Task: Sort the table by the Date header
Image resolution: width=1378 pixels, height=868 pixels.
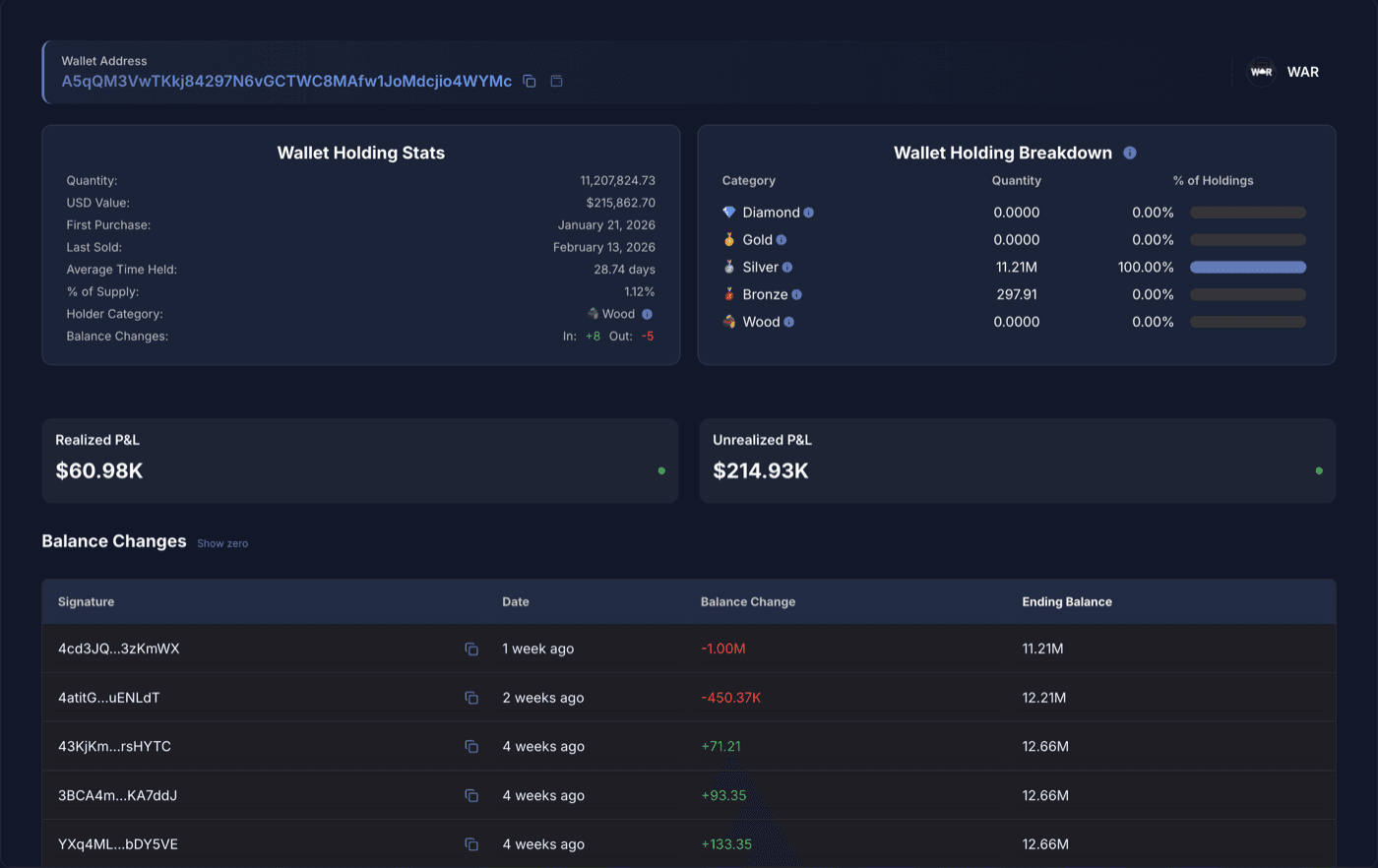Action: click(x=516, y=601)
